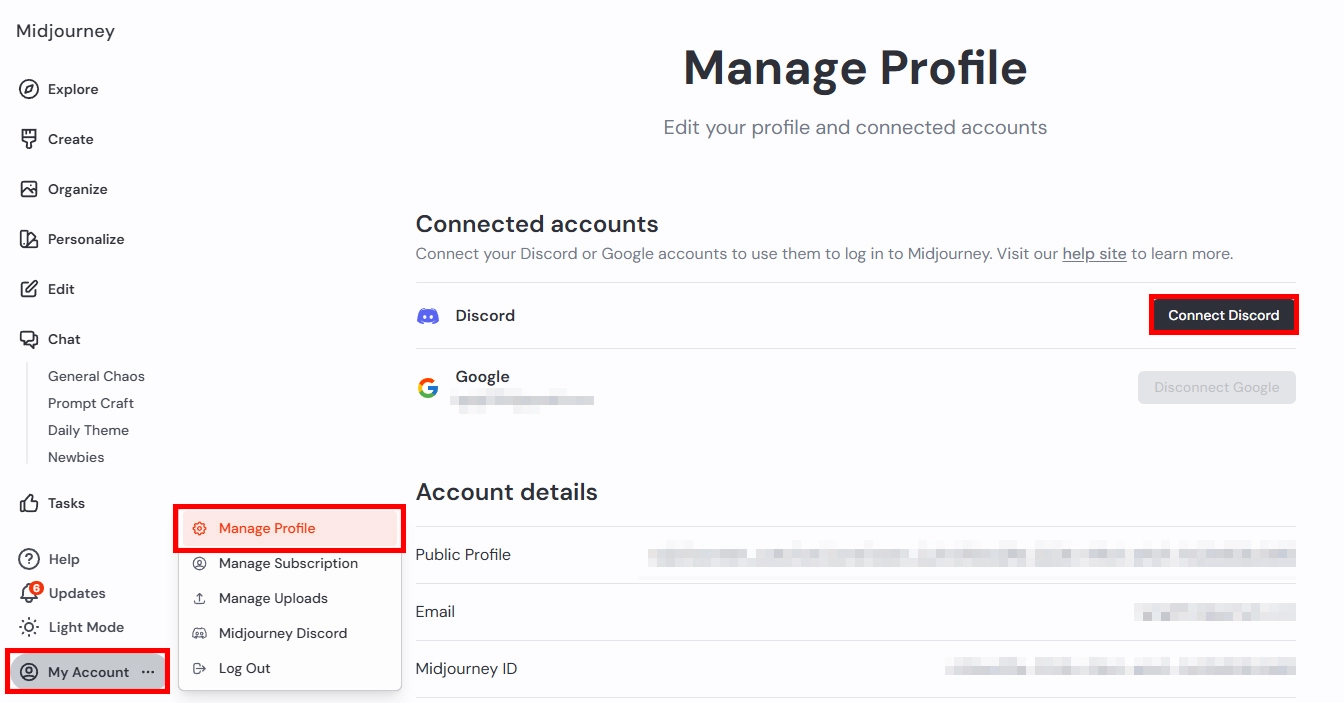Click the "Account details" section heading
The image size is (1344, 703).
tap(507, 492)
